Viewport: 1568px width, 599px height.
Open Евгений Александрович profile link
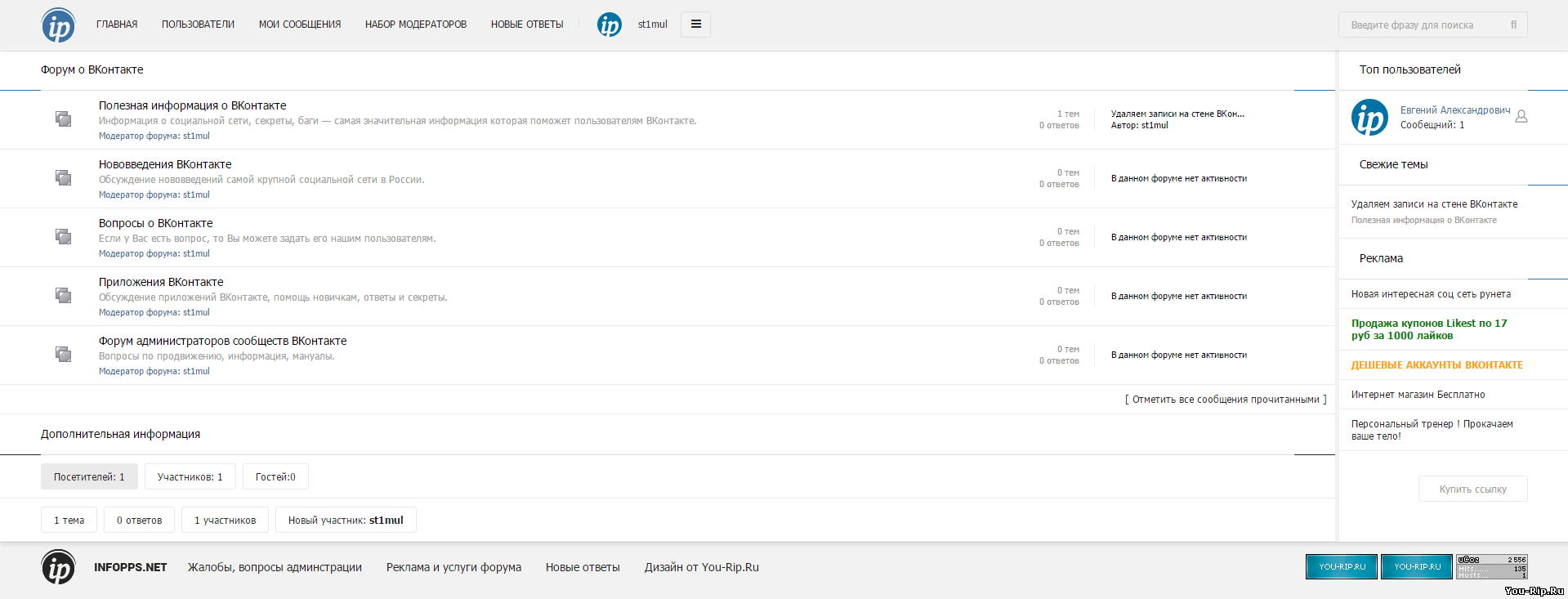coord(1455,110)
